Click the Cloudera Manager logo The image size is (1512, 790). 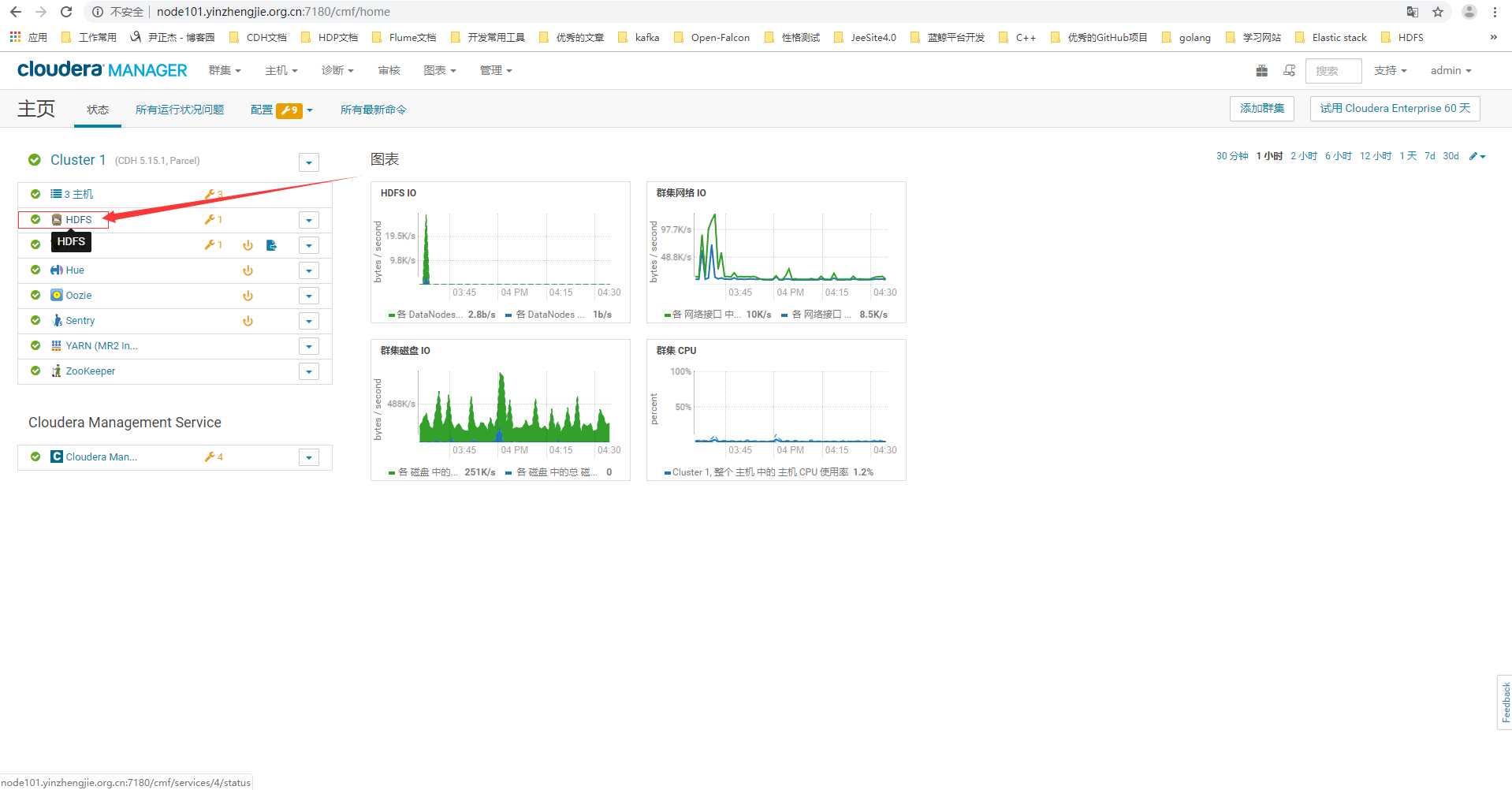[102, 70]
